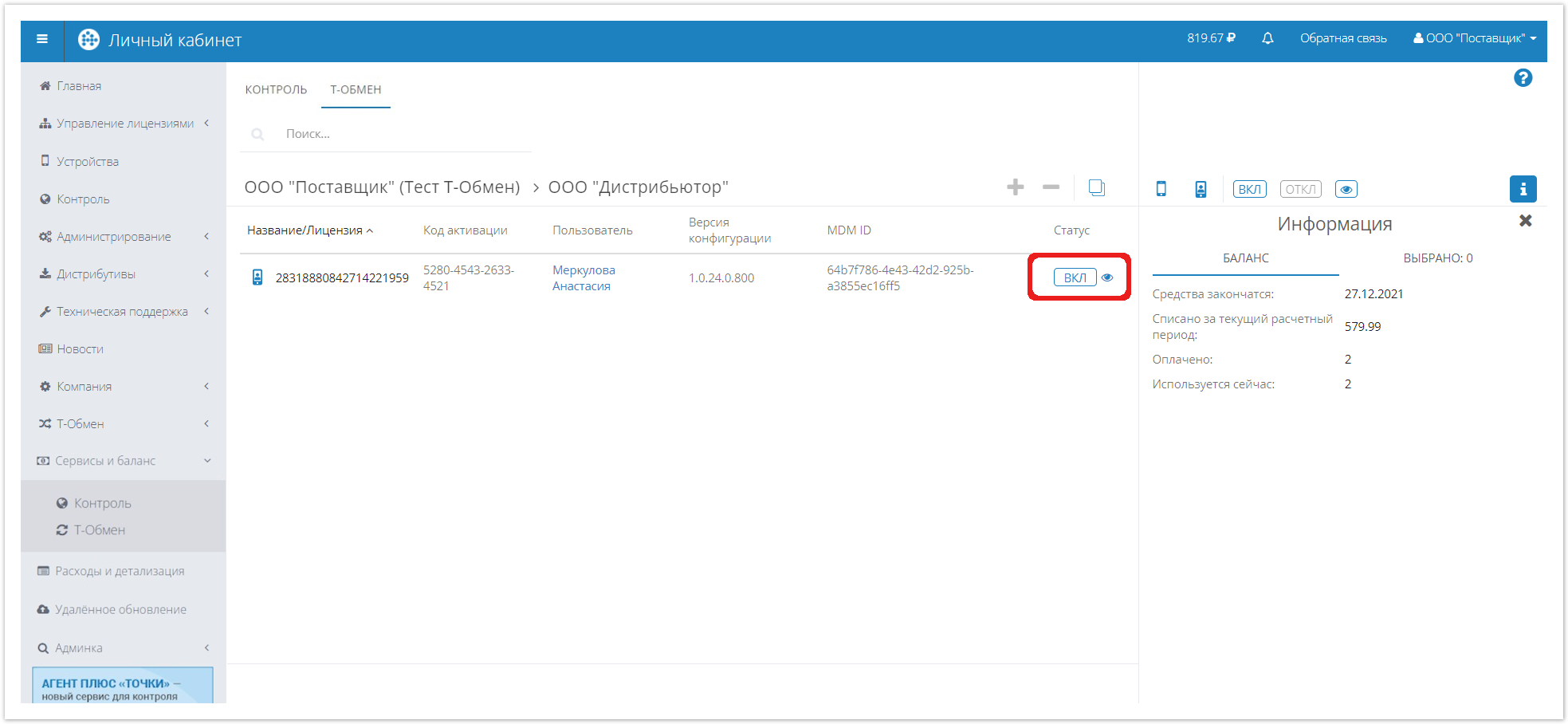
Task: Close the Информация panel
Action: [x=1525, y=221]
